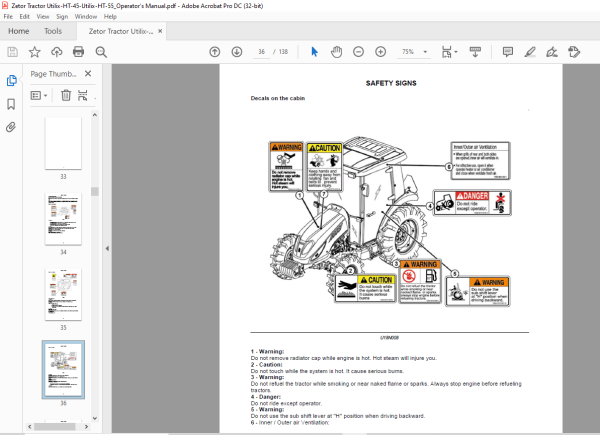Delete selected page with trash icon

(x=66, y=95)
